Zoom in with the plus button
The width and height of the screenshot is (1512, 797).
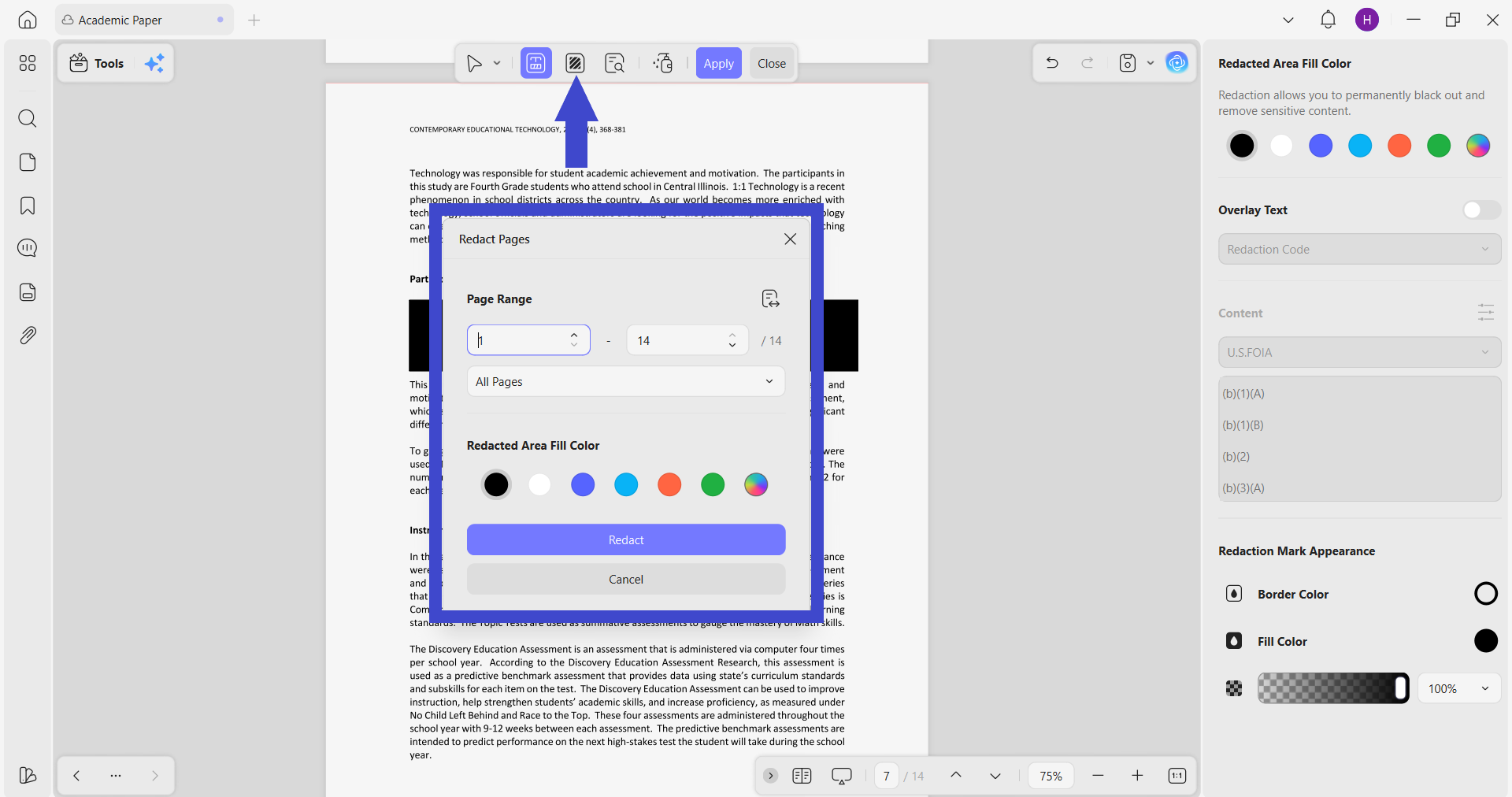coord(1137,776)
